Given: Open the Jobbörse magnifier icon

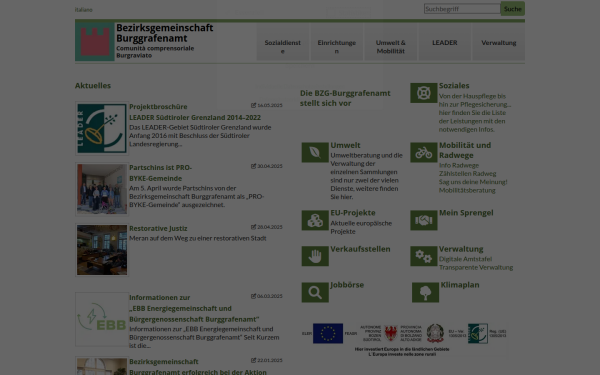Looking at the screenshot, I should [315, 292].
